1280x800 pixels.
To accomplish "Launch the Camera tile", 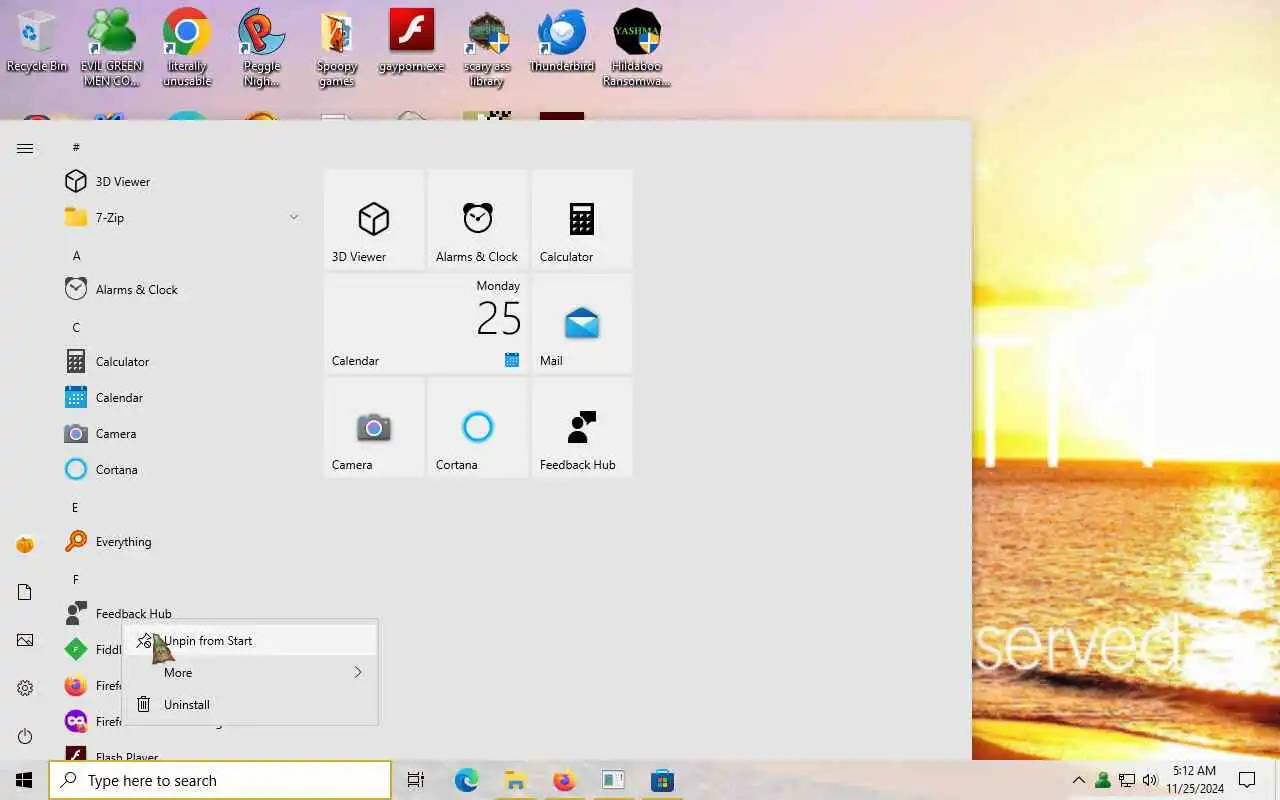I will tap(374, 427).
